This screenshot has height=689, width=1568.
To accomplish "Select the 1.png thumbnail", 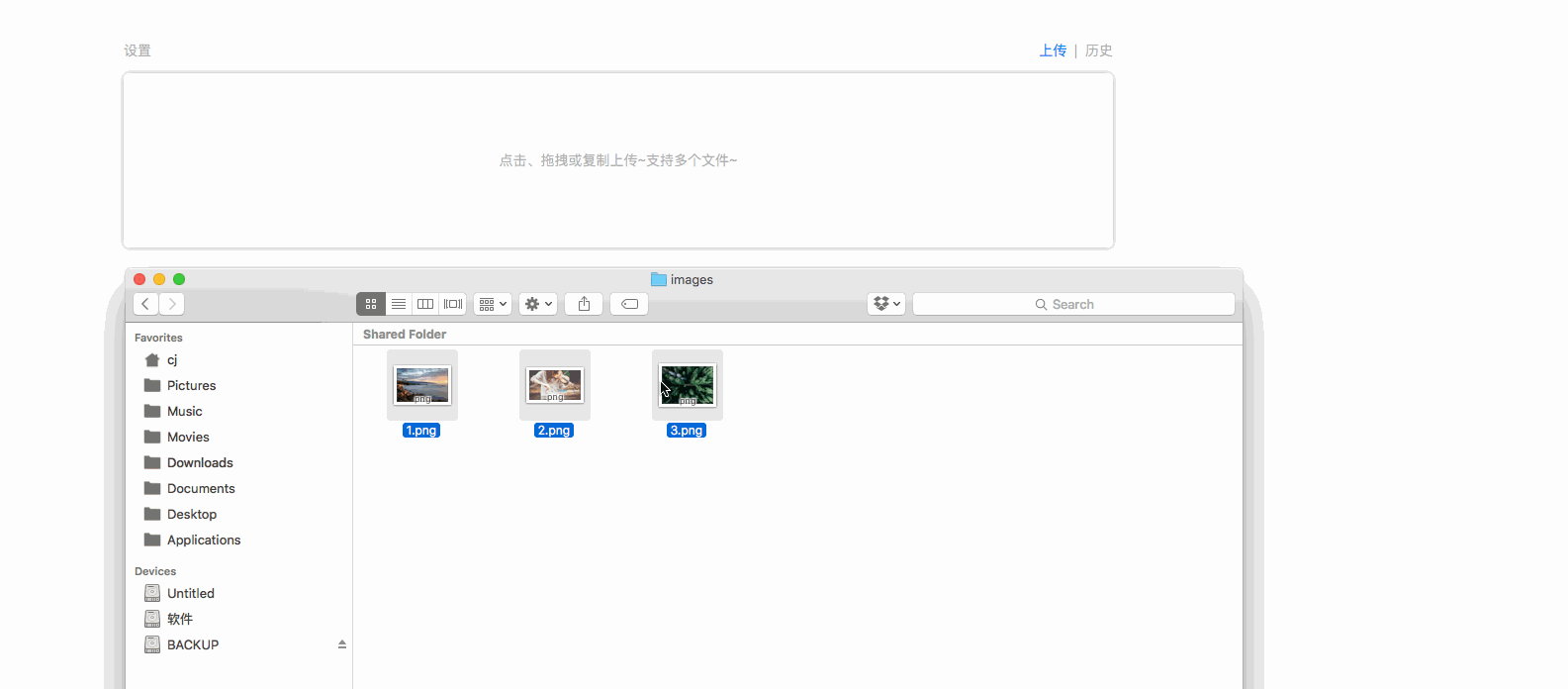I will [x=422, y=385].
